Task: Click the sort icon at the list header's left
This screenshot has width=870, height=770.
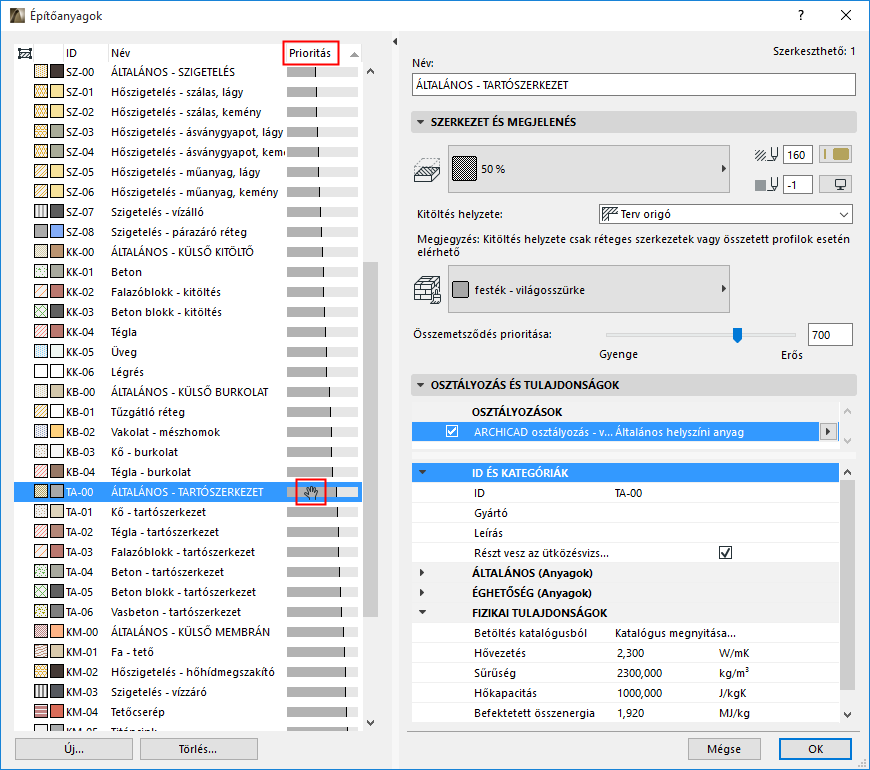Action: click(25, 53)
